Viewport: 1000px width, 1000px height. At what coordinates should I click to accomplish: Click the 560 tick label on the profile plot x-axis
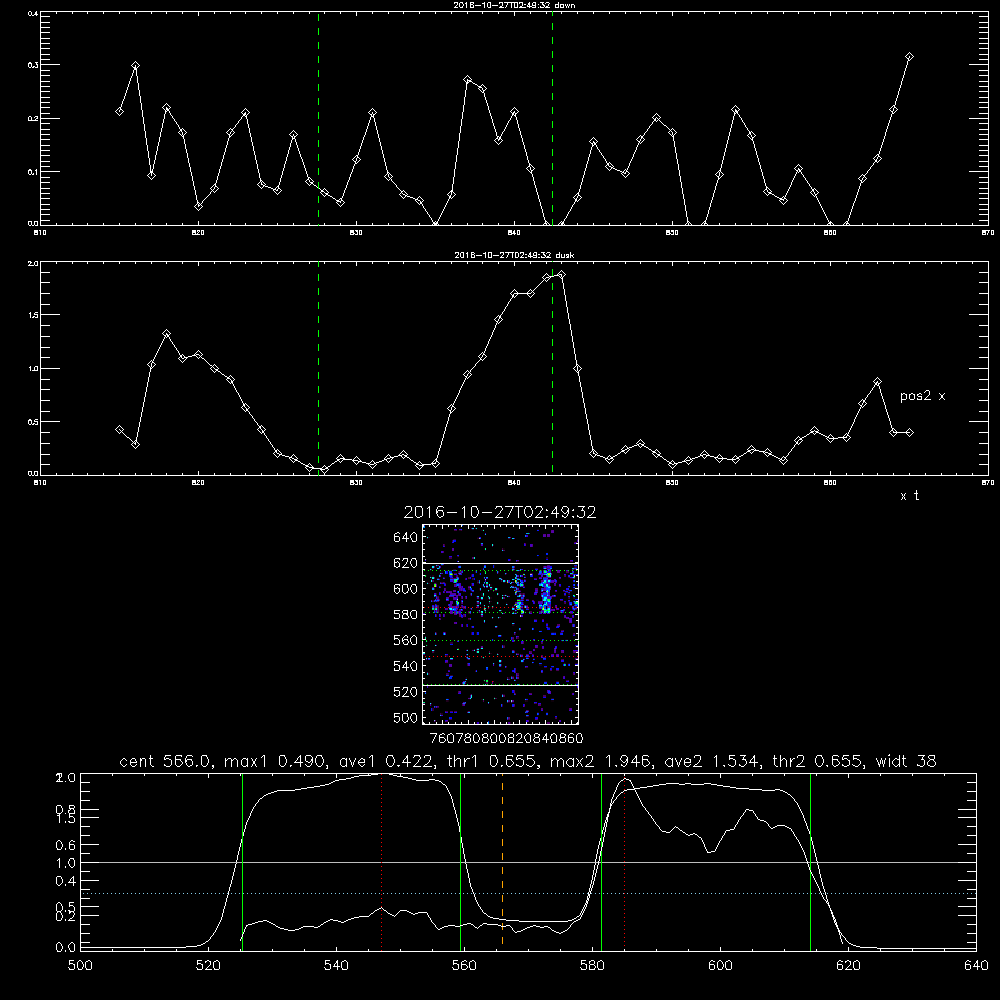[x=464, y=966]
